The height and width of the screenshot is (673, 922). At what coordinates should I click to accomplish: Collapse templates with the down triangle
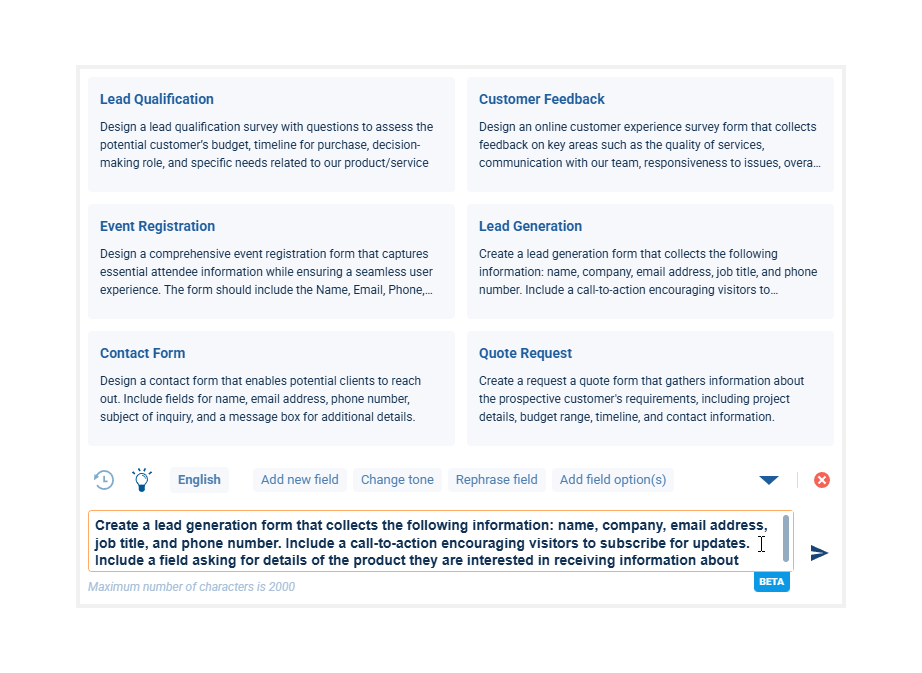[x=769, y=480]
